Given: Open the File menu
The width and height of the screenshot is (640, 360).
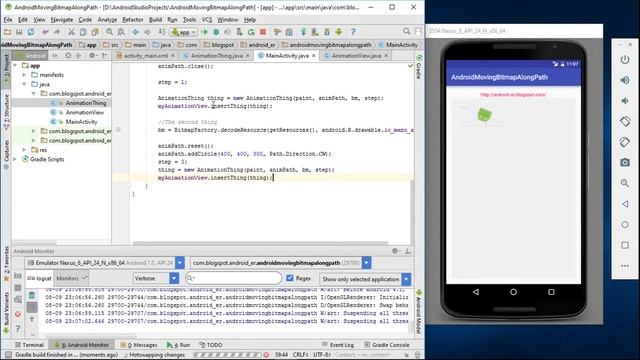Looking at the screenshot, I should pos(8,20).
